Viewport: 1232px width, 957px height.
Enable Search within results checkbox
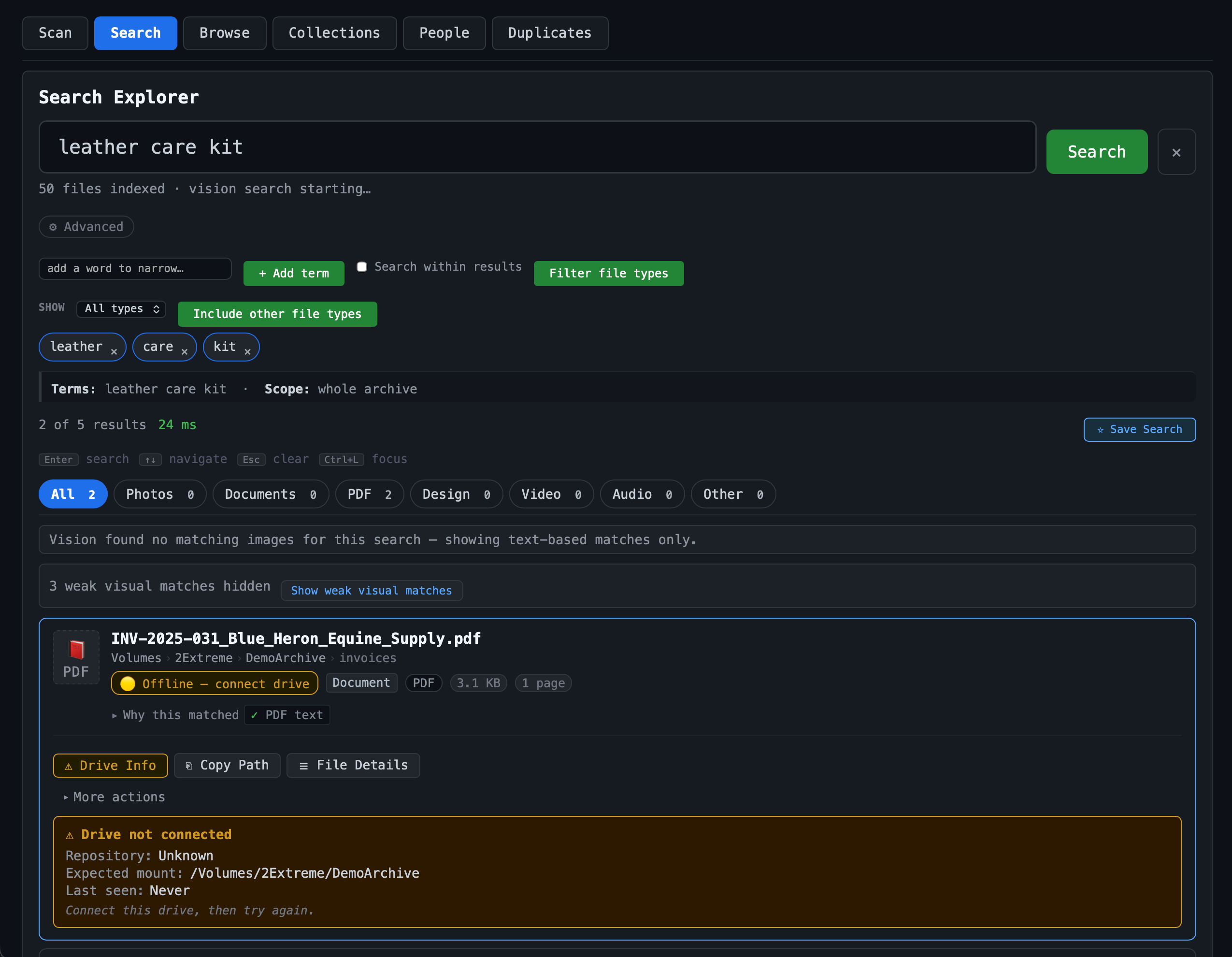pos(362,266)
